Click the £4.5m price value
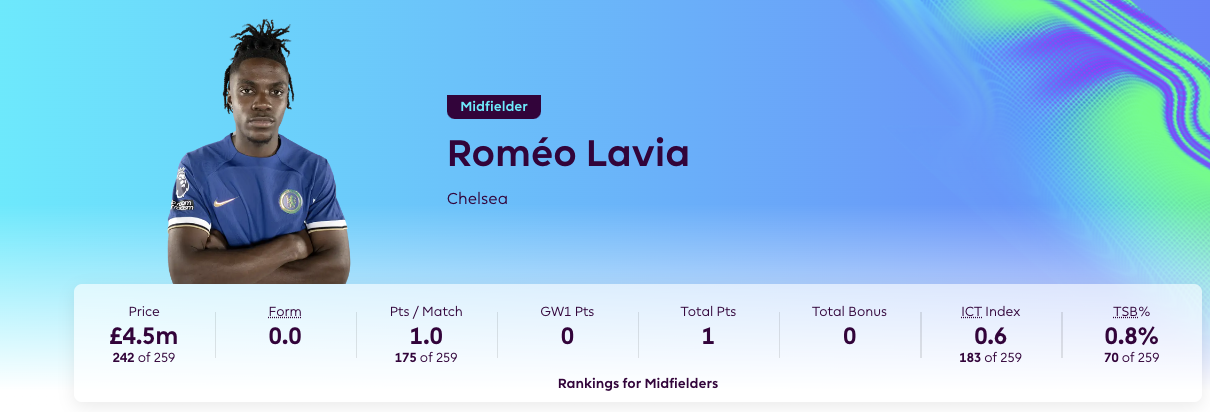This screenshot has height=412, width=1210. point(144,335)
